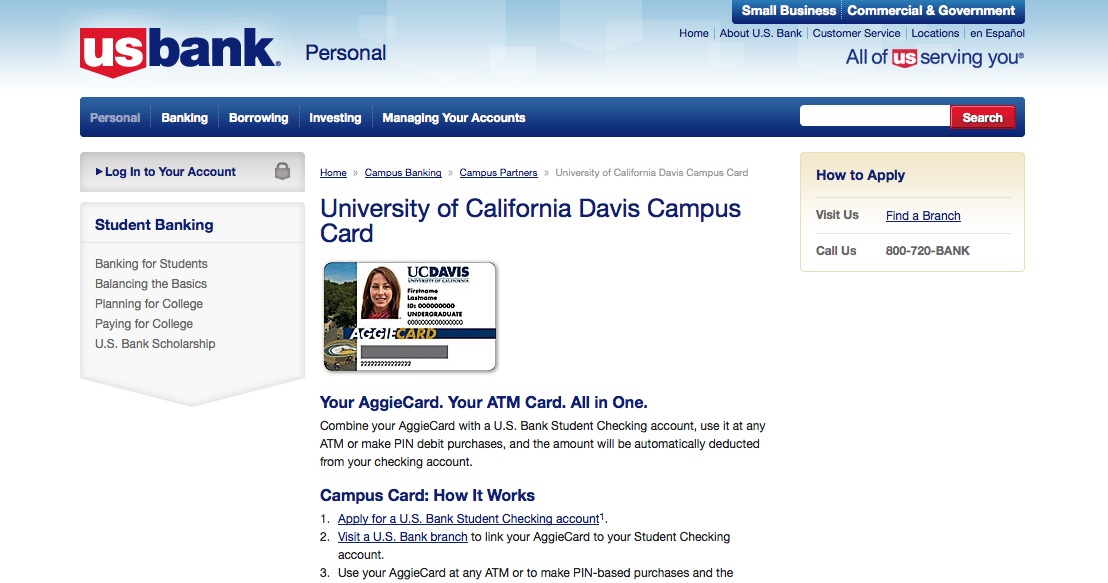Open the Investing menu
Screen dimensions: 1108x583
(x=335, y=118)
